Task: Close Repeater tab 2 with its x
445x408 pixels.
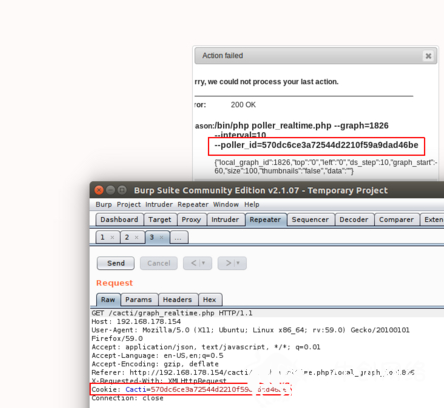Action: click(137, 237)
